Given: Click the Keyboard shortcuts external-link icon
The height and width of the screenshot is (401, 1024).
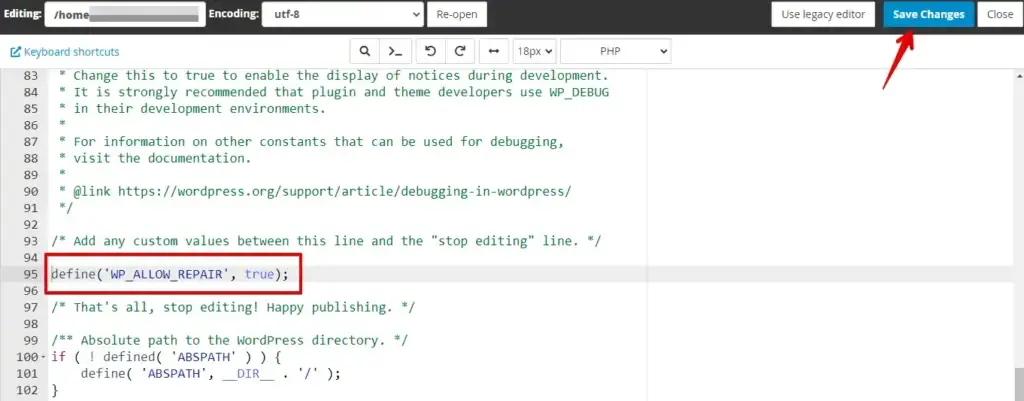Looking at the screenshot, I should (15, 52).
